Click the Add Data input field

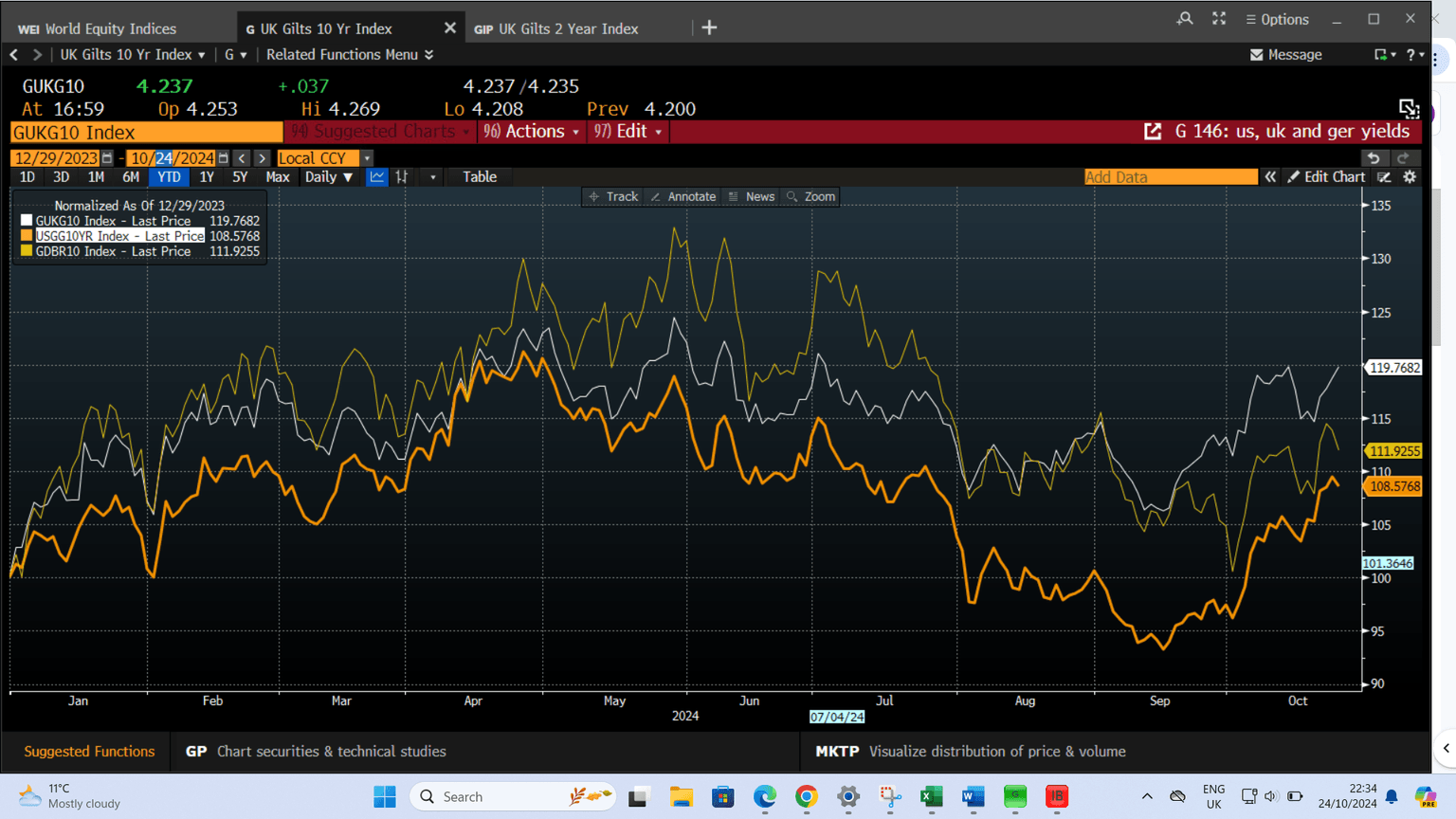click(1170, 177)
